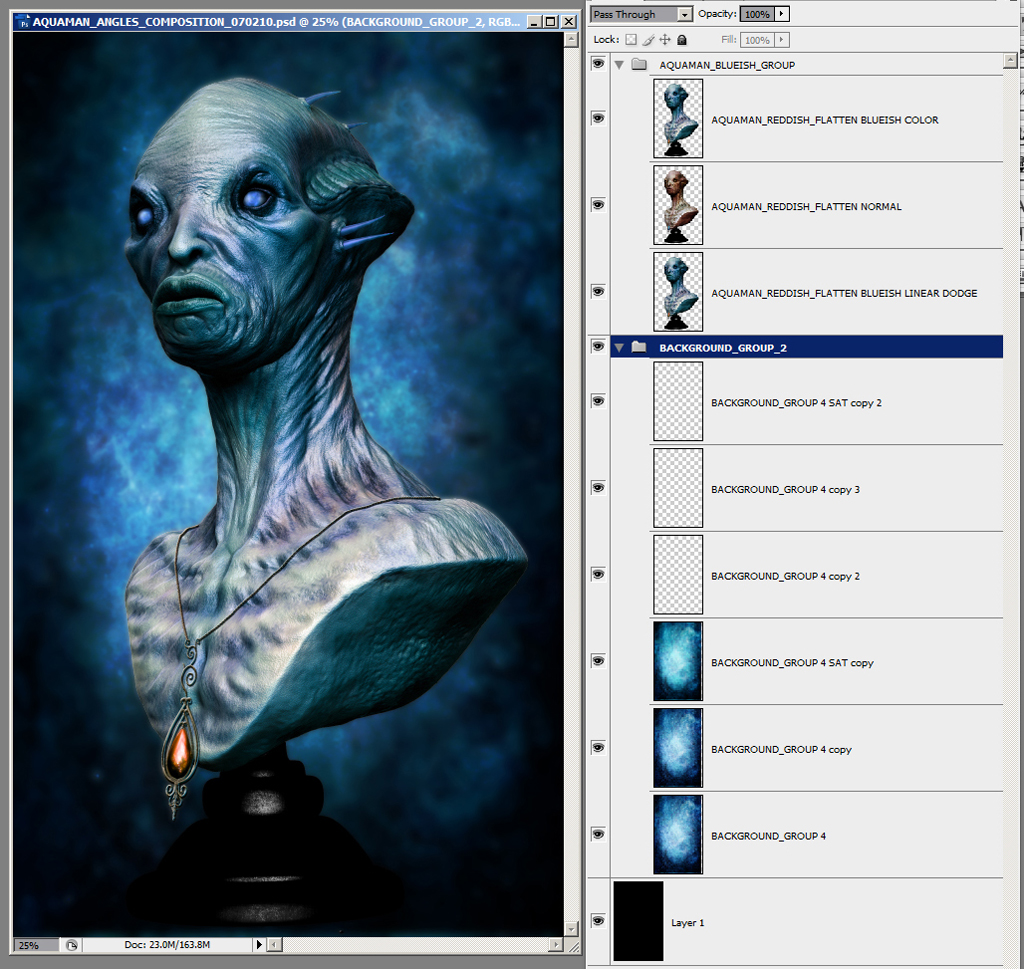Image resolution: width=1024 pixels, height=969 pixels.
Task: Click BACKGROUND_GROUP 4 copy 3 thumbnail
Action: click(678, 488)
